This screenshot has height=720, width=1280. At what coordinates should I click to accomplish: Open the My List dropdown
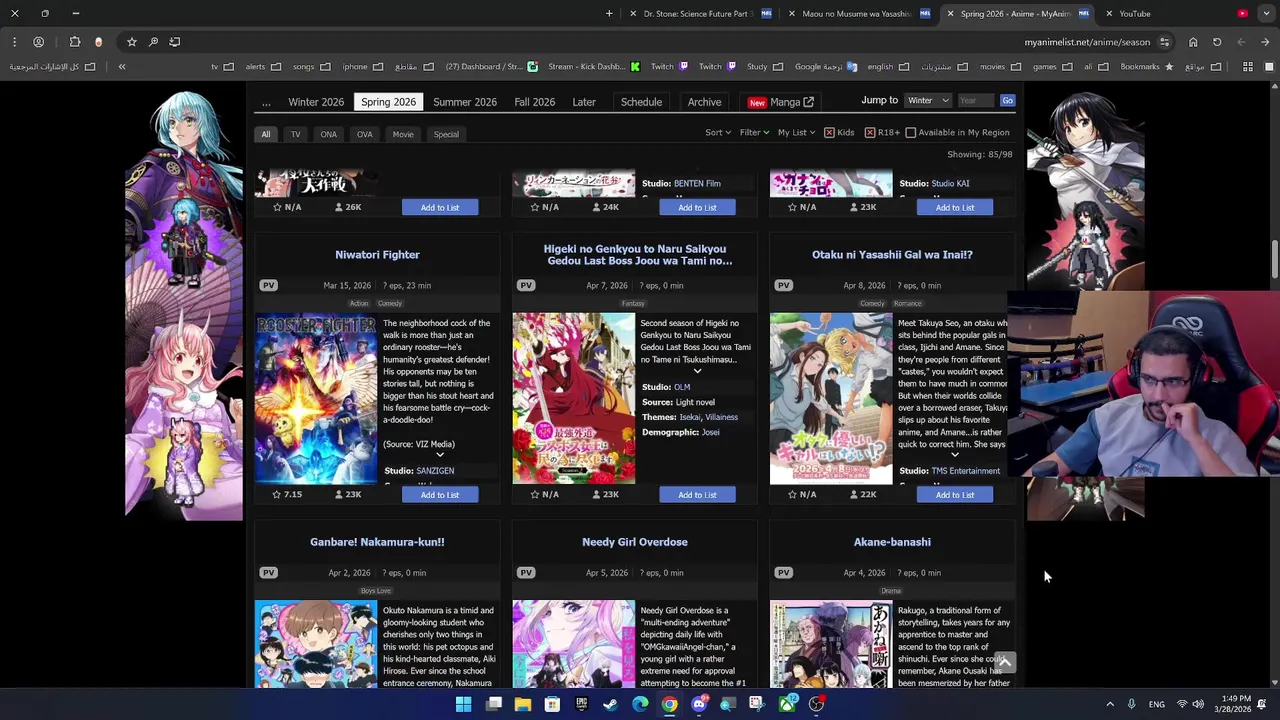[796, 132]
